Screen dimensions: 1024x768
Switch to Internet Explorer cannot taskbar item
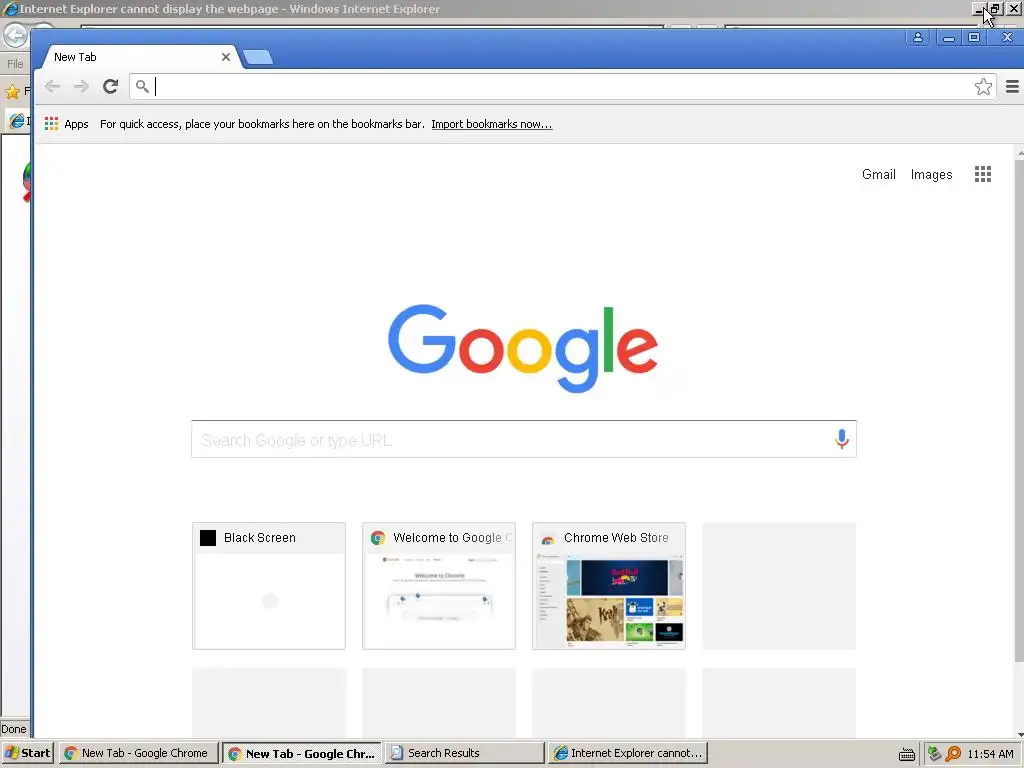628,753
